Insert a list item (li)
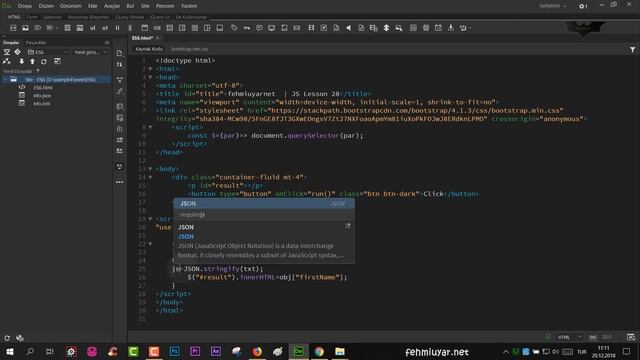Screen dimensions: 640x360 118,28
